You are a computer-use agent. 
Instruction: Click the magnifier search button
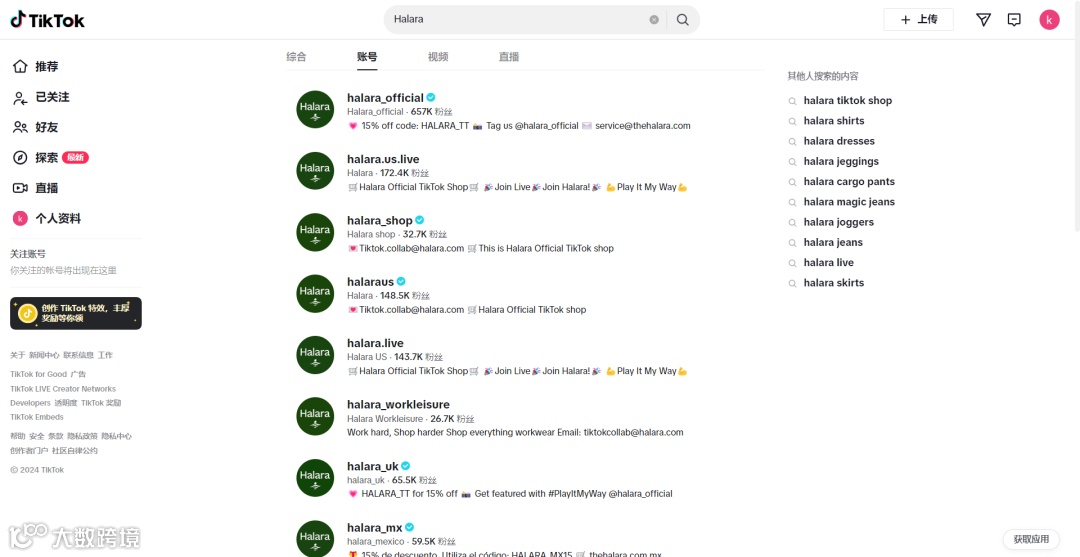pos(683,19)
